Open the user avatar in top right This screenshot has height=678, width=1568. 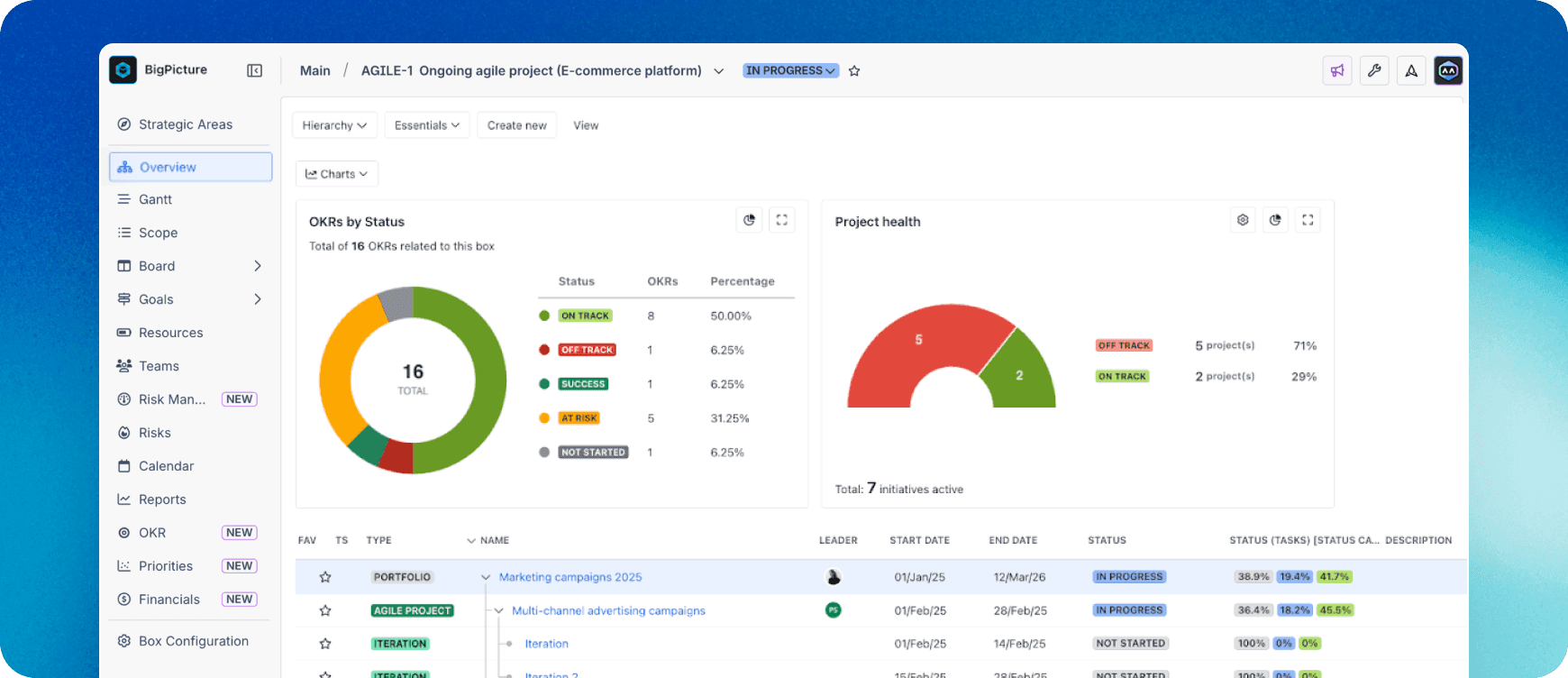click(1448, 70)
